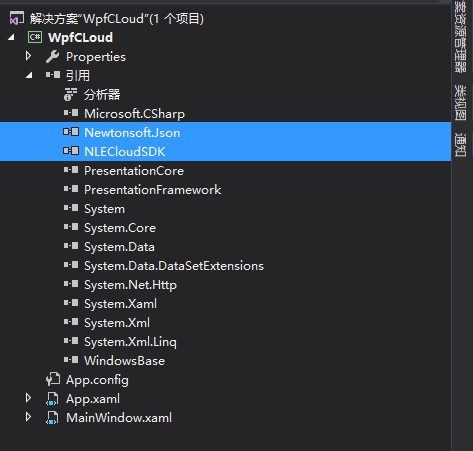Expand the MainWindow.xaml node arrow
Image resolution: width=473 pixels, height=451 pixels.
[x=29, y=417]
